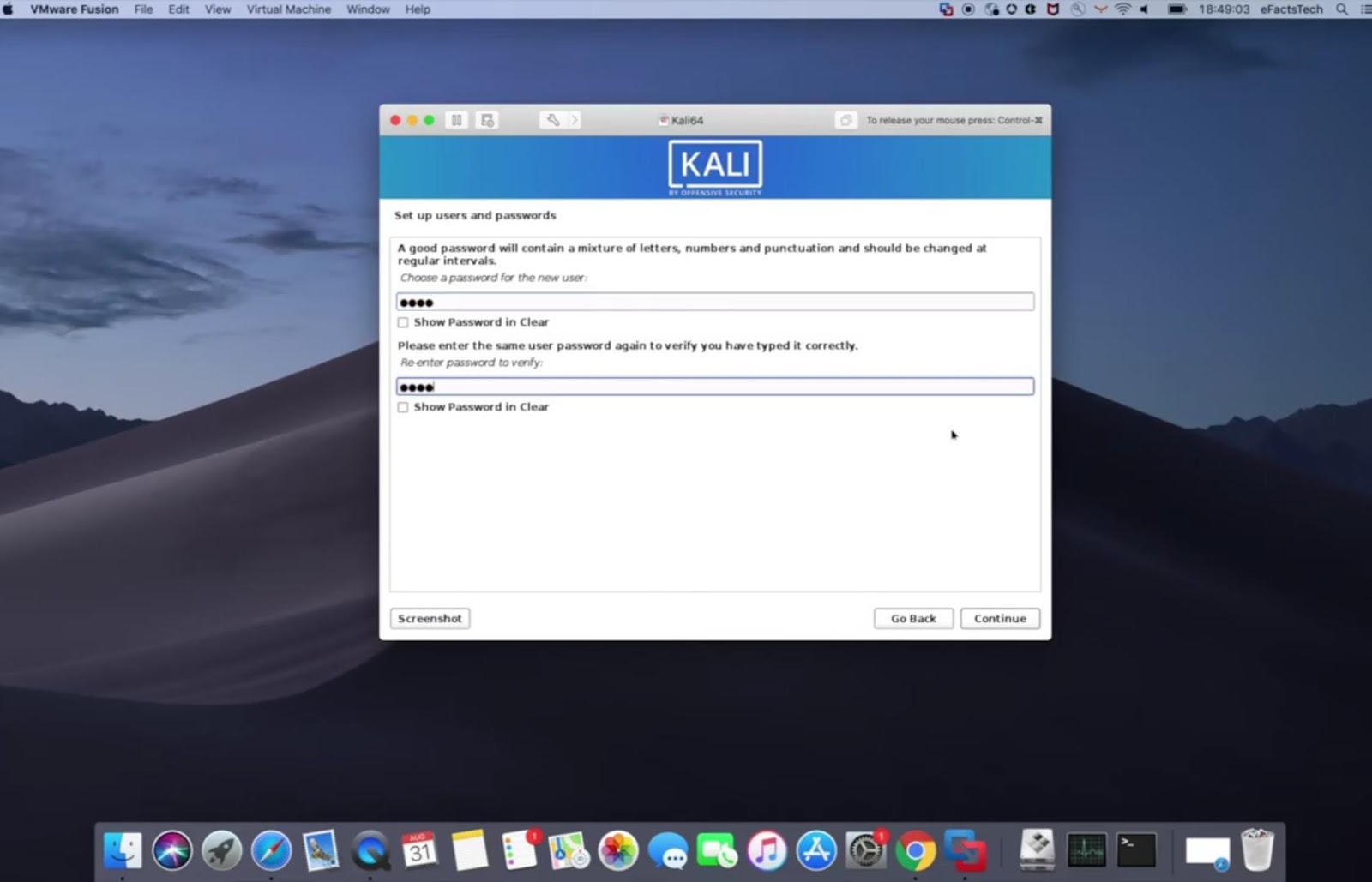
Task: Launch Siri from the Dock
Action: [172, 850]
